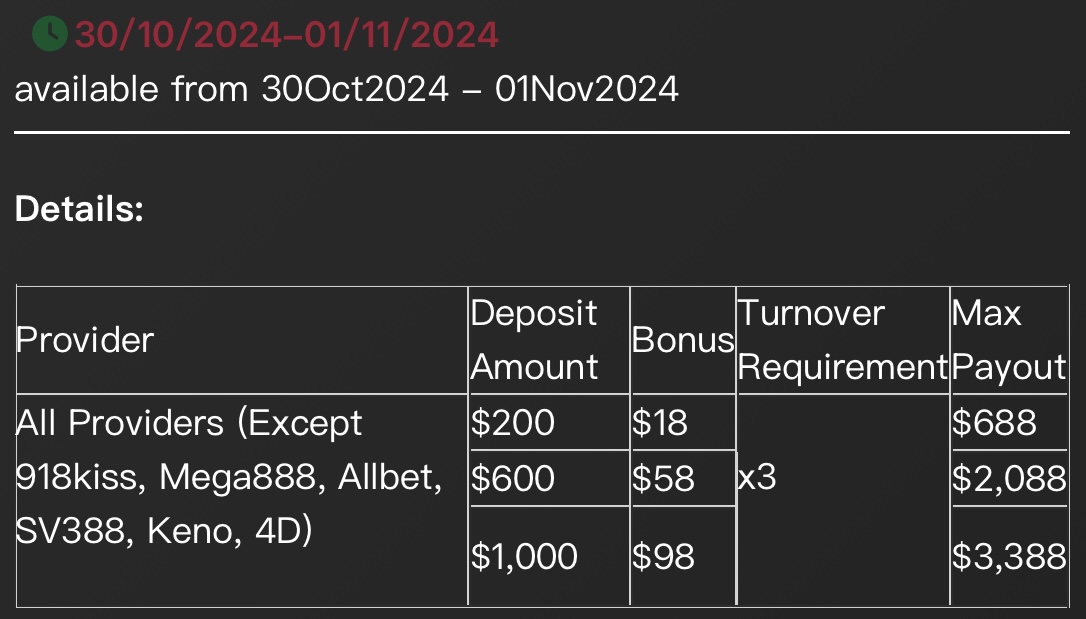This screenshot has height=619, width=1086.
Task: Click the All Providers exception cell
Action: [x=230, y=477]
